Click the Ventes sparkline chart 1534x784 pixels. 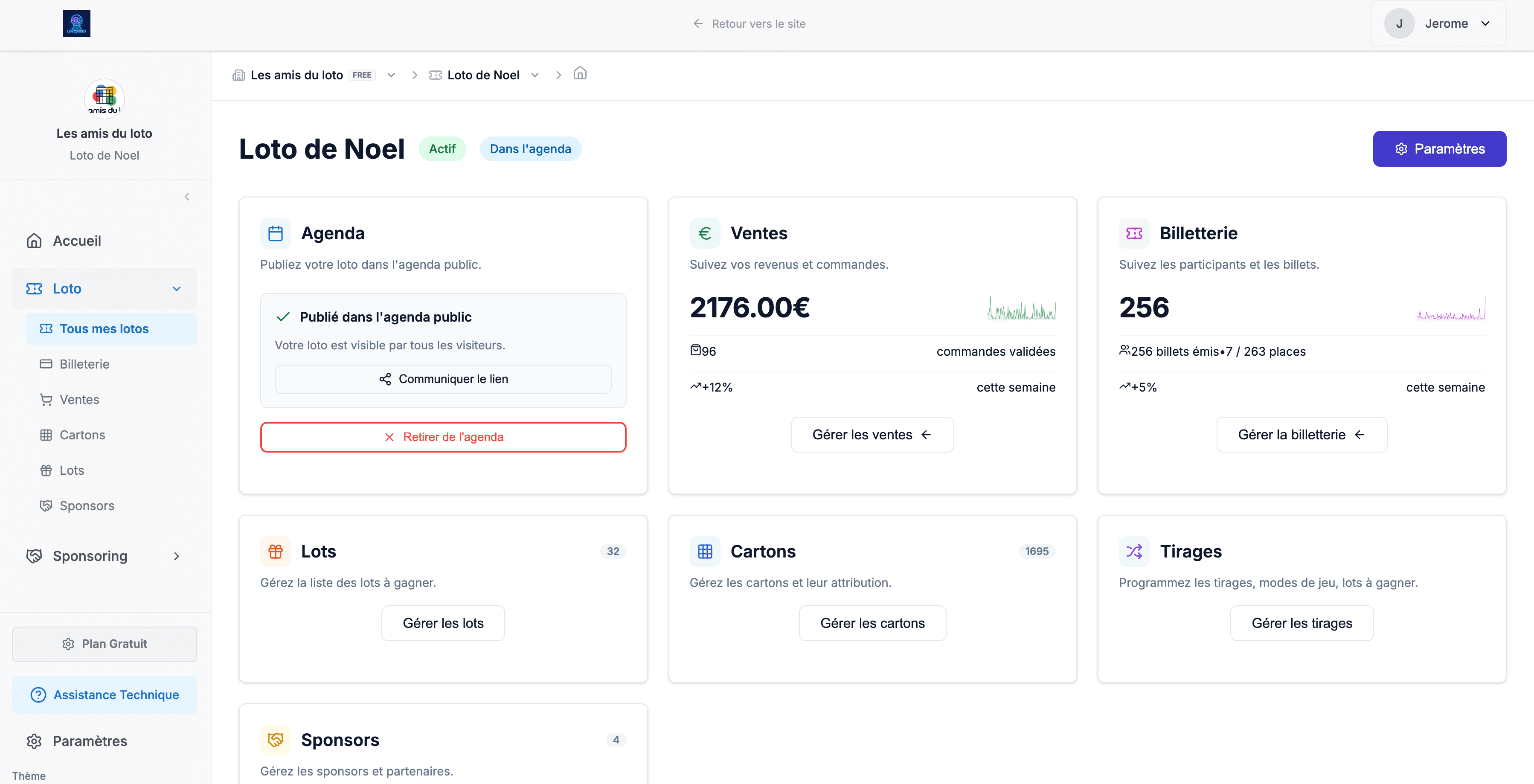[x=1021, y=309]
